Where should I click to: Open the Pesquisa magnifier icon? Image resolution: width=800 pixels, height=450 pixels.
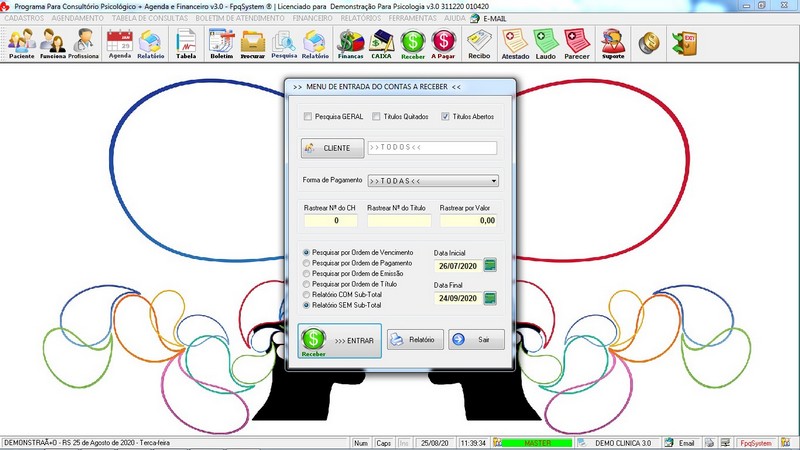[284, 44]
